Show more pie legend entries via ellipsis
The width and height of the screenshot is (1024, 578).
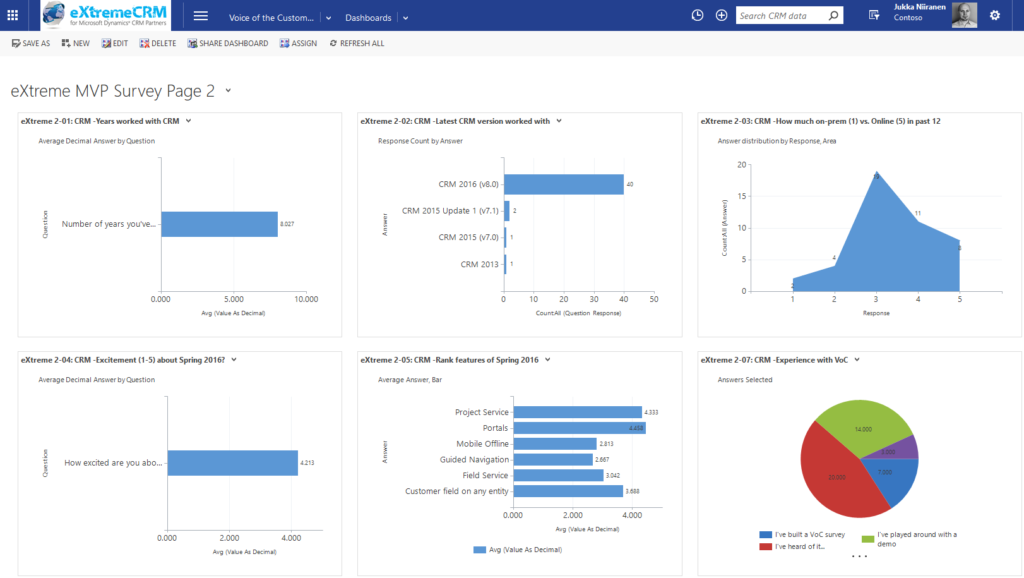tap(859, 556)
